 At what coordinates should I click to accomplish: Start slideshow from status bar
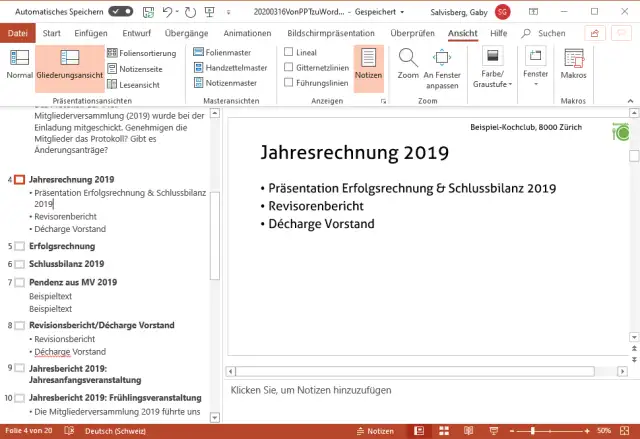pyautogui.click(x=493, y=431)
